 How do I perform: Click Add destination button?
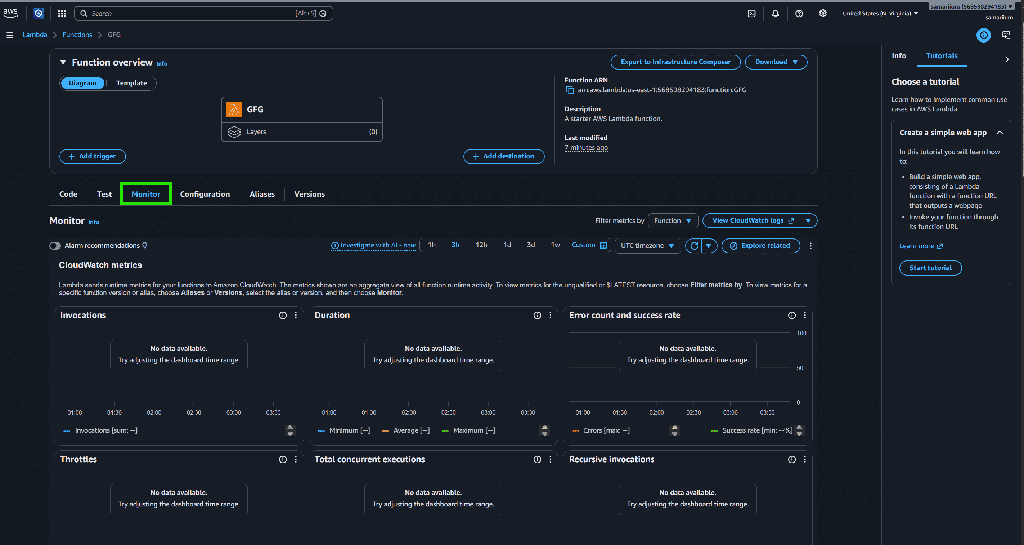pos(504,157)
